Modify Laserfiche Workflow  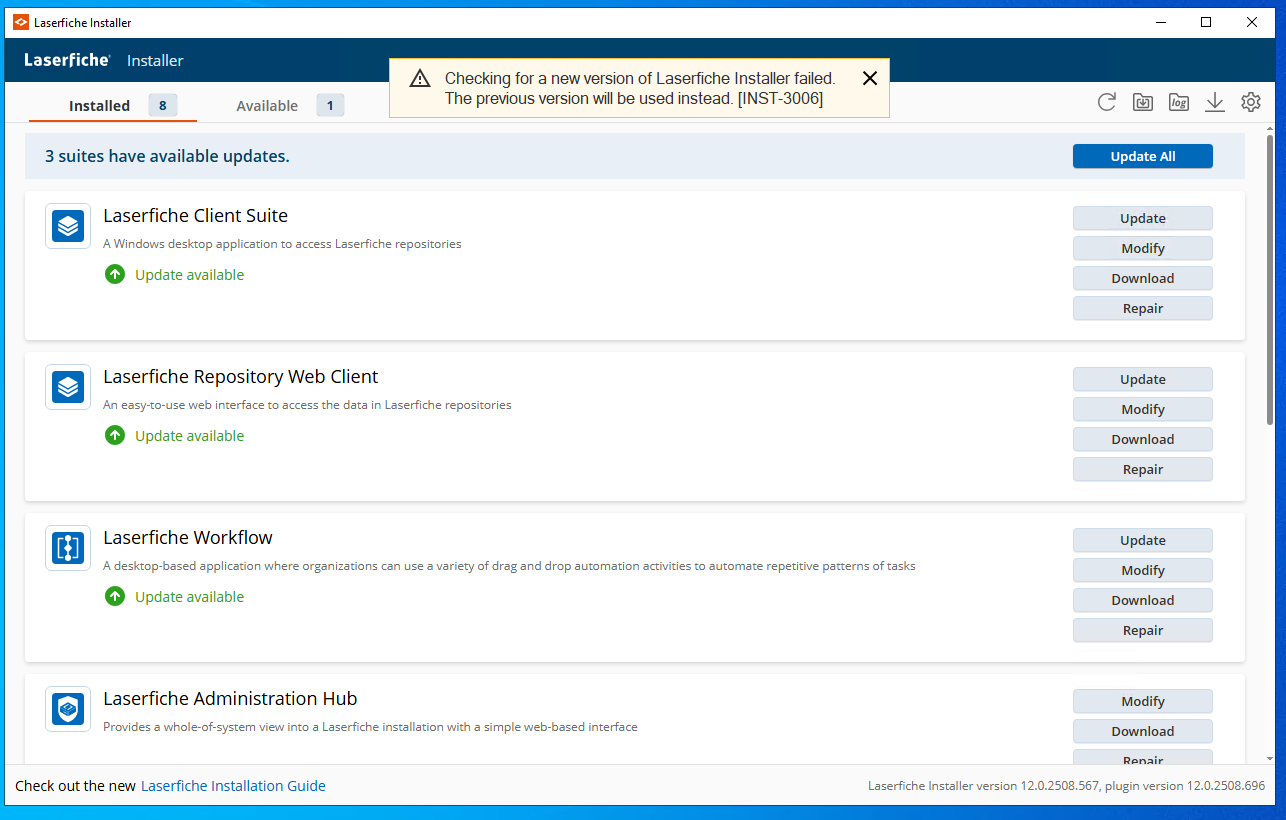(1143, 570)
